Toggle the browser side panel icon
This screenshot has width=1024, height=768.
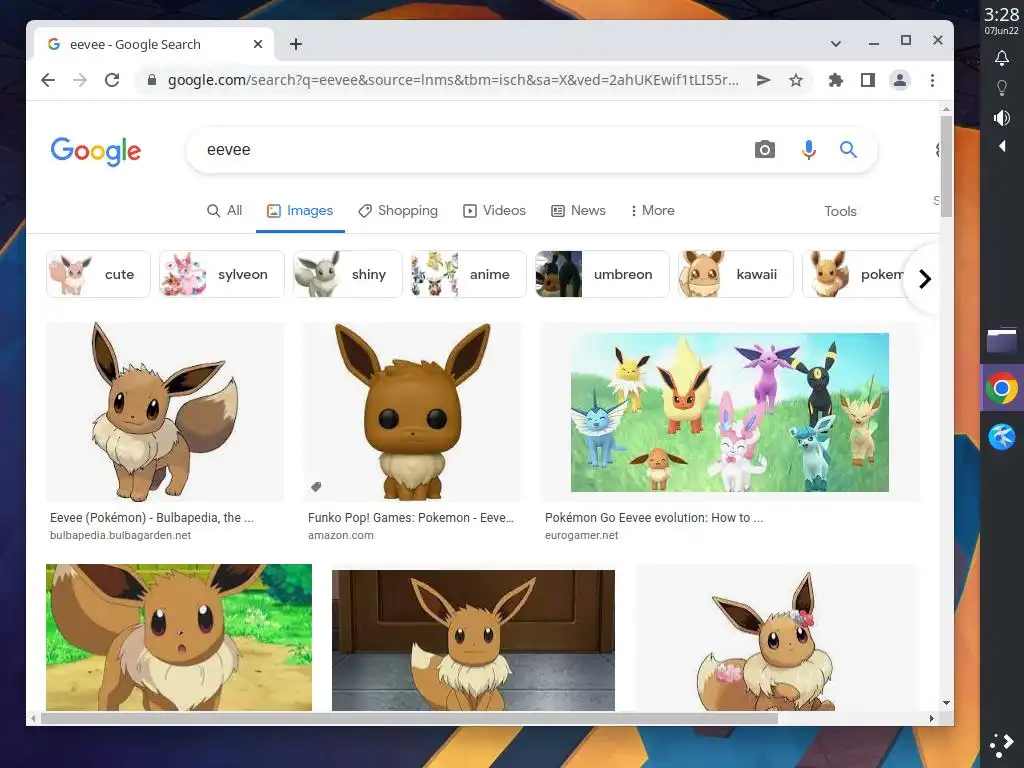867,80
